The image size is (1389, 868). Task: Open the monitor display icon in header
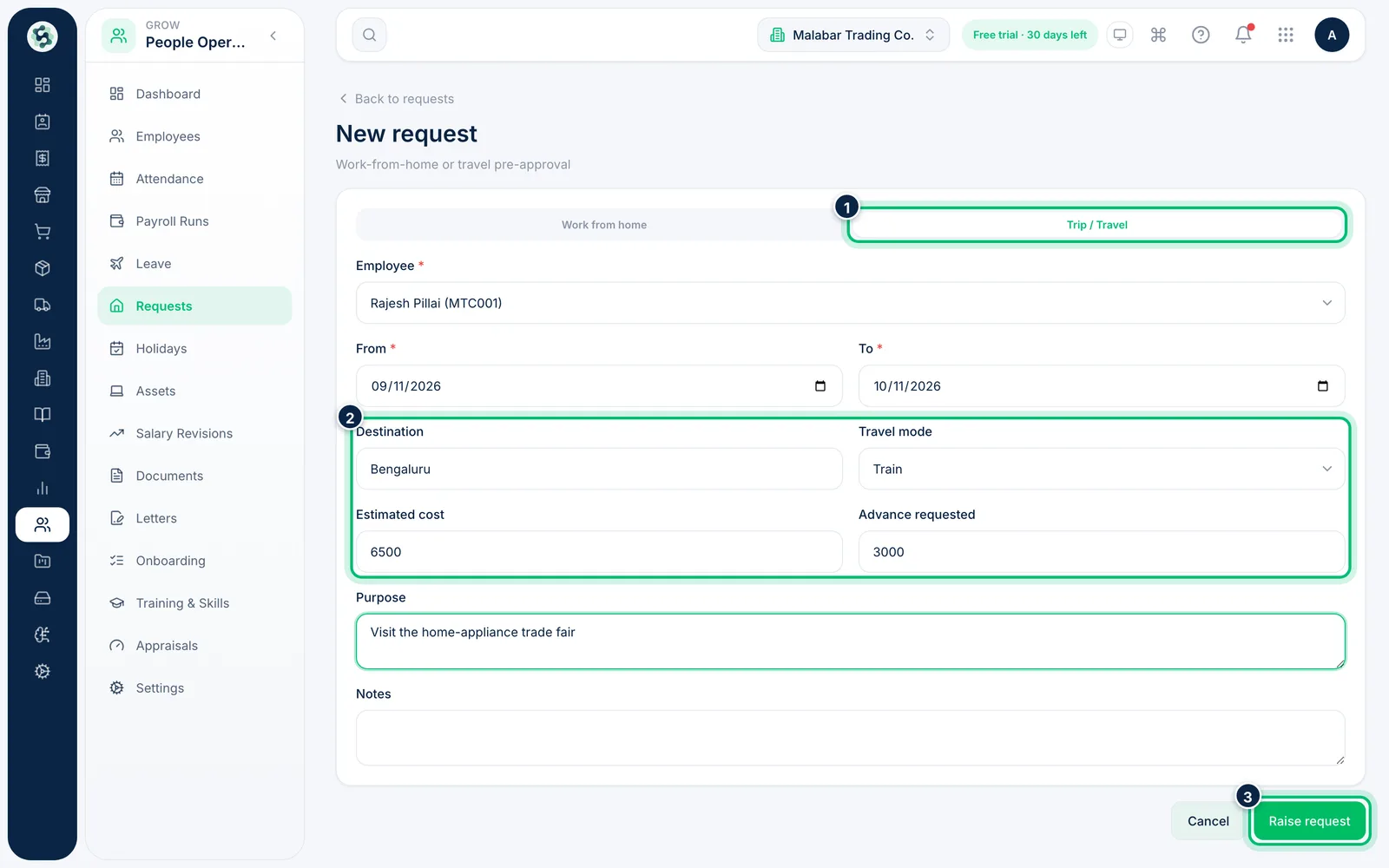1120,35
